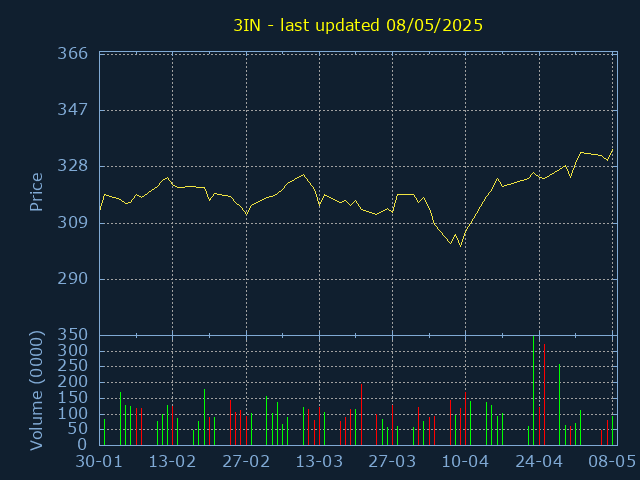Screen dimensions: 640x480
Task: Click the 27-03 date label
Action: [x=392, y=462]
